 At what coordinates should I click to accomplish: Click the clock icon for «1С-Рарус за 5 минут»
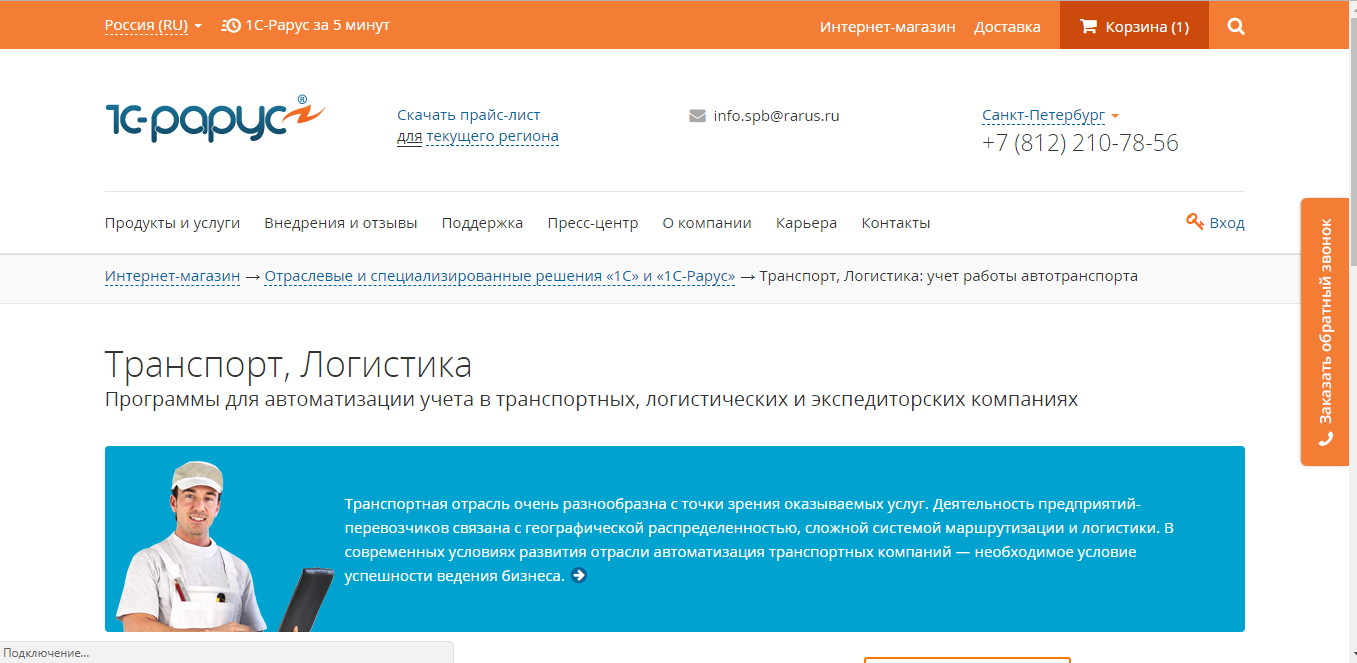coord(229,25)
